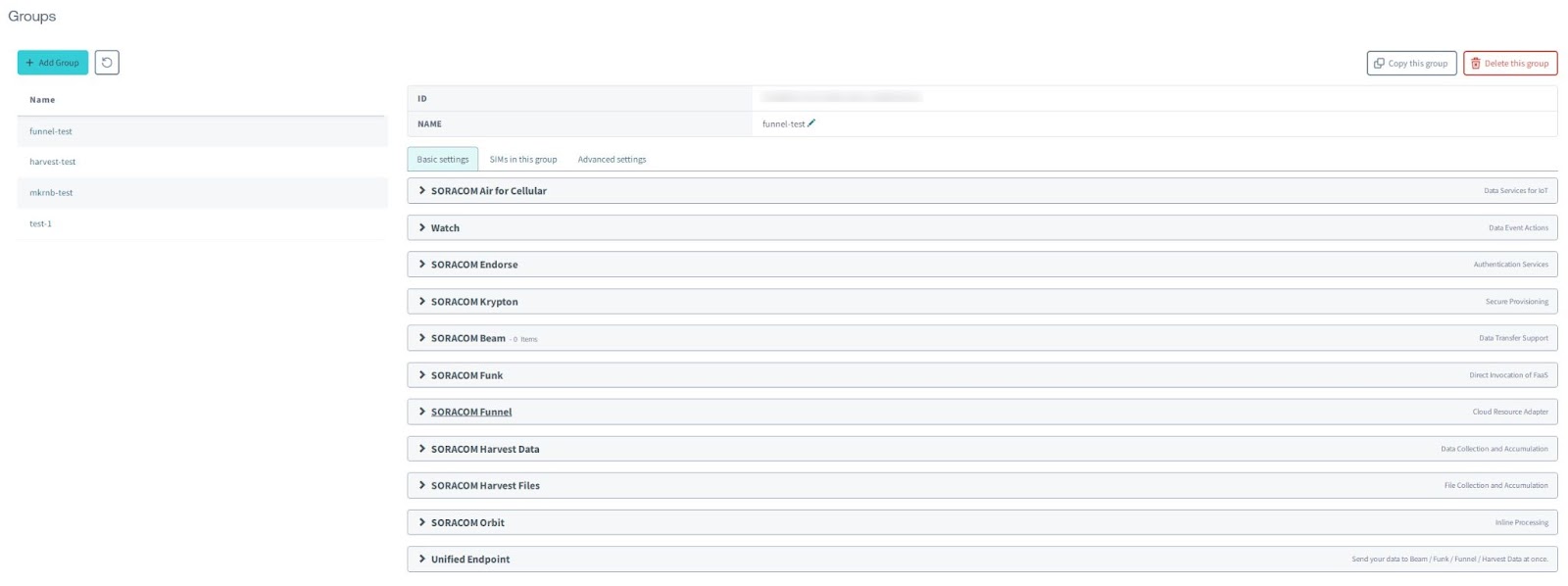
Task: Select the test-1 group row
Action: [202, 223]
